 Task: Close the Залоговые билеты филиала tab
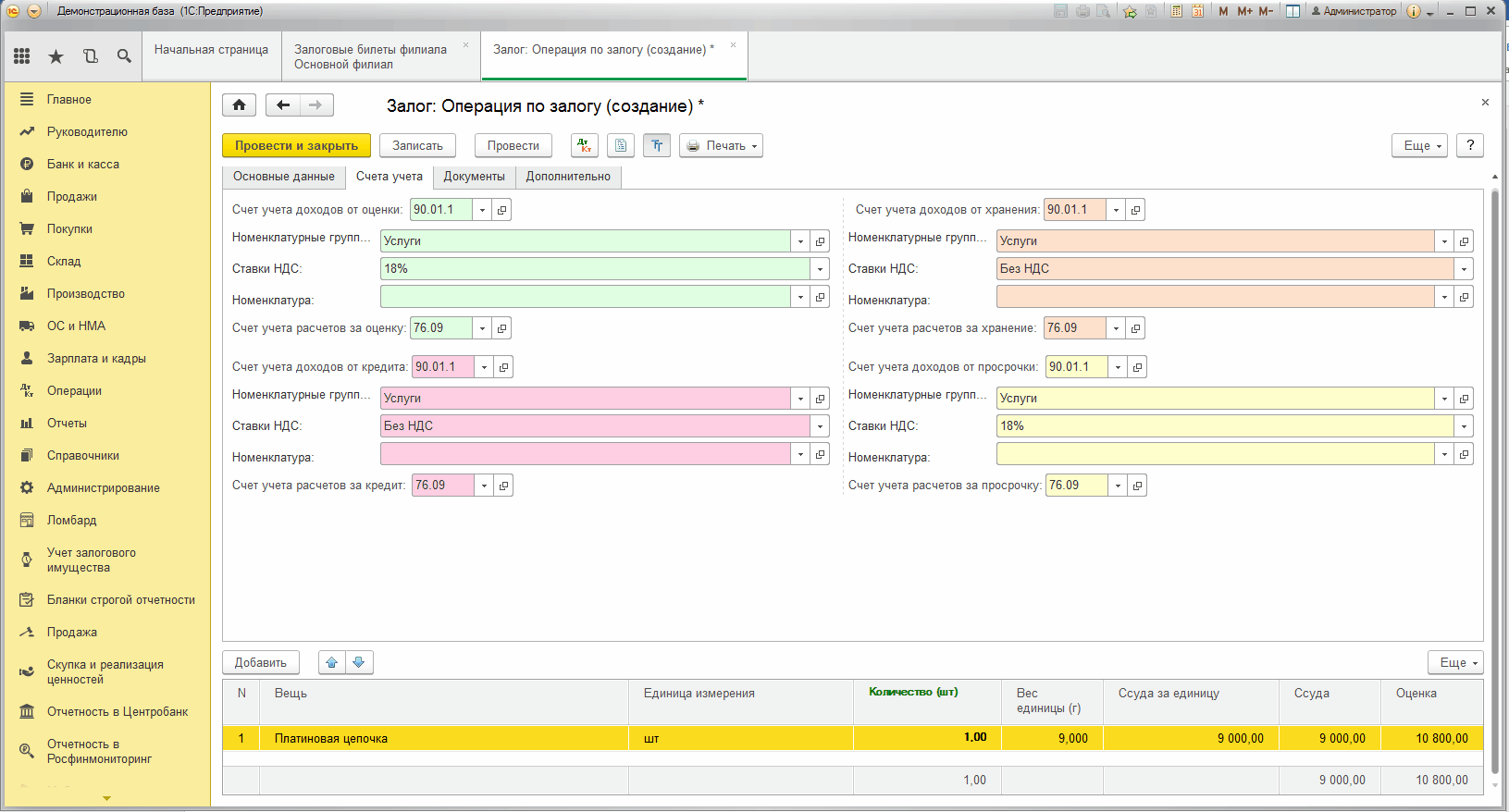(465, 45)
